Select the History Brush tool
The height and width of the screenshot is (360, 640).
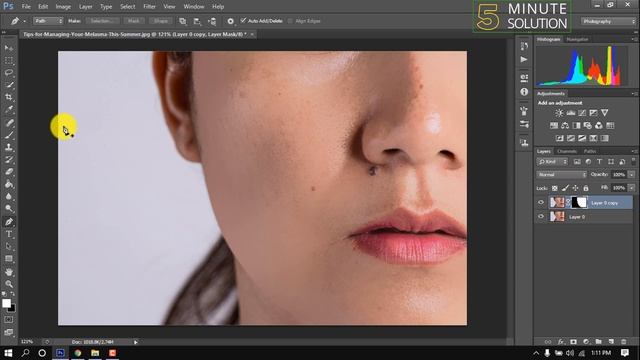(9, 160)
